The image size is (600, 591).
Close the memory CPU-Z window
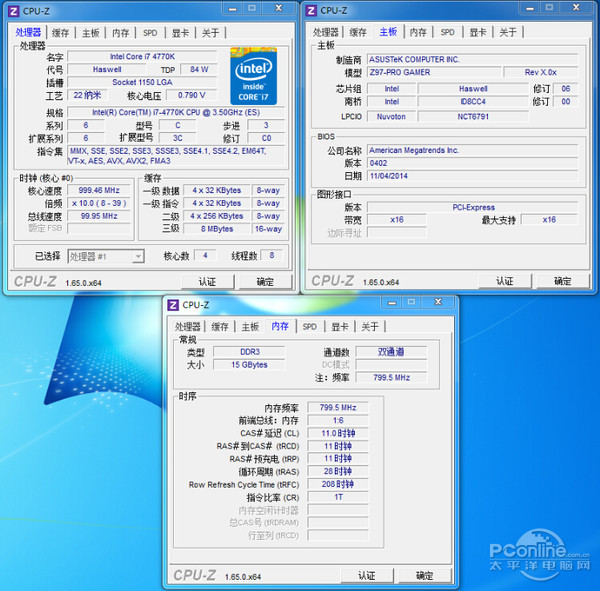tap(438, 302)
